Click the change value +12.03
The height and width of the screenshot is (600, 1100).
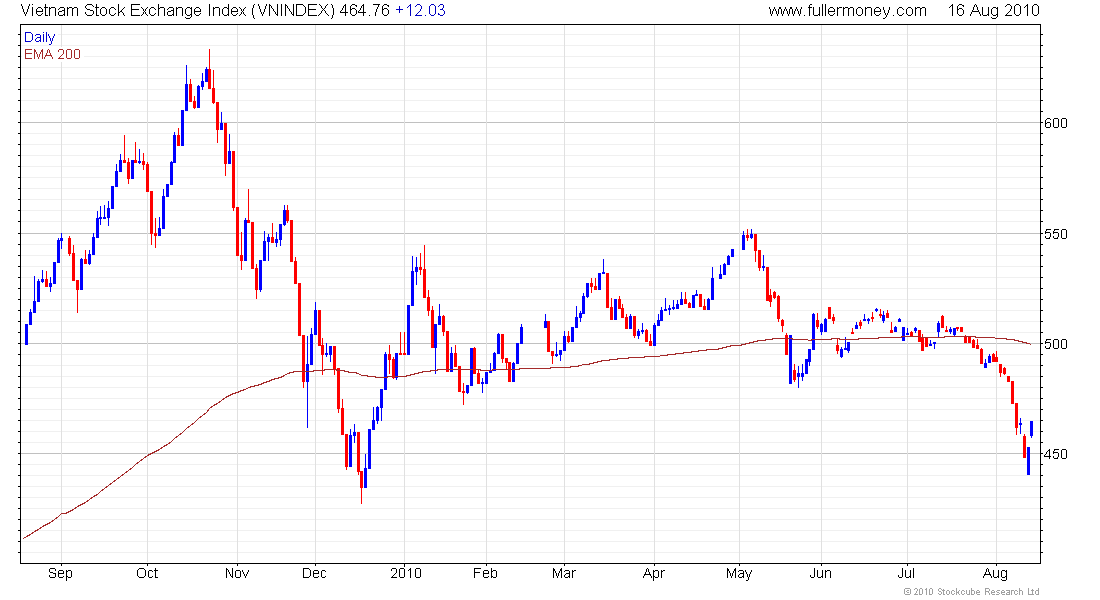(420, 11)
